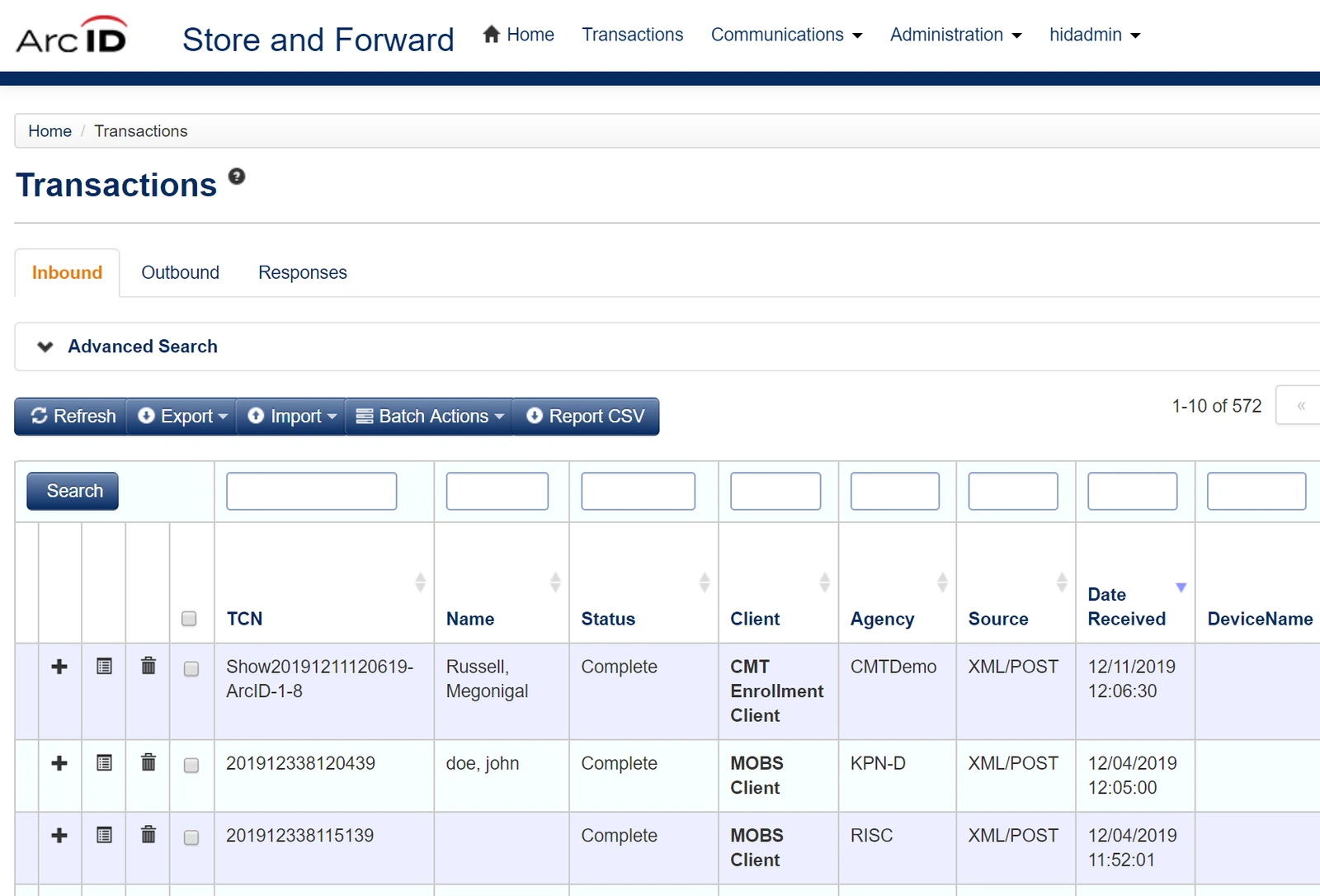Click the Status filter input field

[x=638, y=491]
